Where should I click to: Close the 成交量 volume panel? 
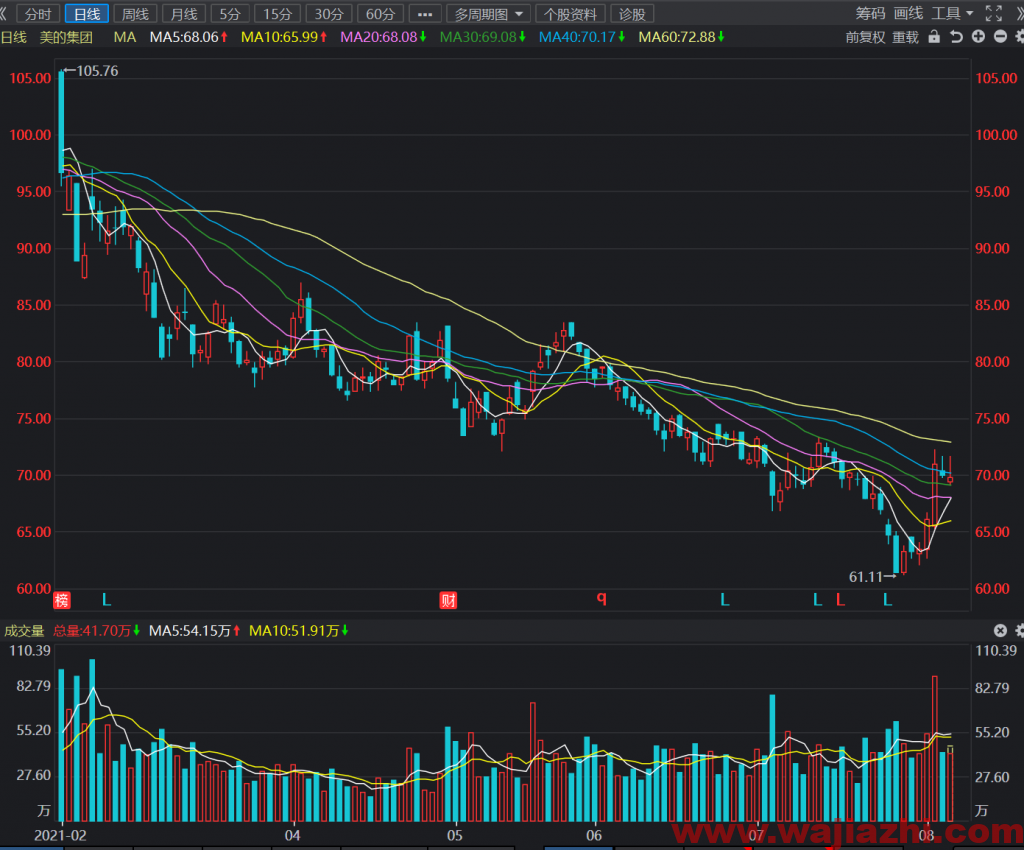click(x=1000, y=630)
